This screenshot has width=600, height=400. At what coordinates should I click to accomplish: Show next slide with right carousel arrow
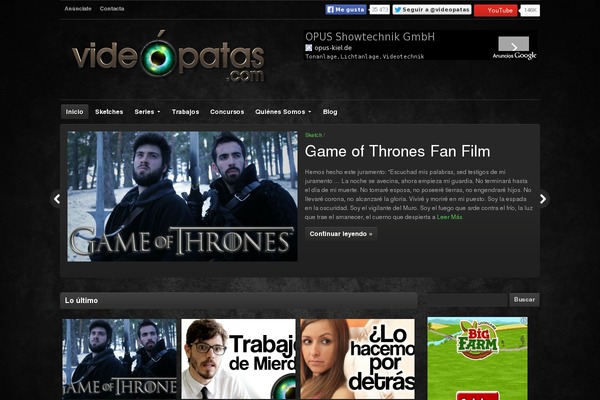pyautogui.click(x=543, y=199)
